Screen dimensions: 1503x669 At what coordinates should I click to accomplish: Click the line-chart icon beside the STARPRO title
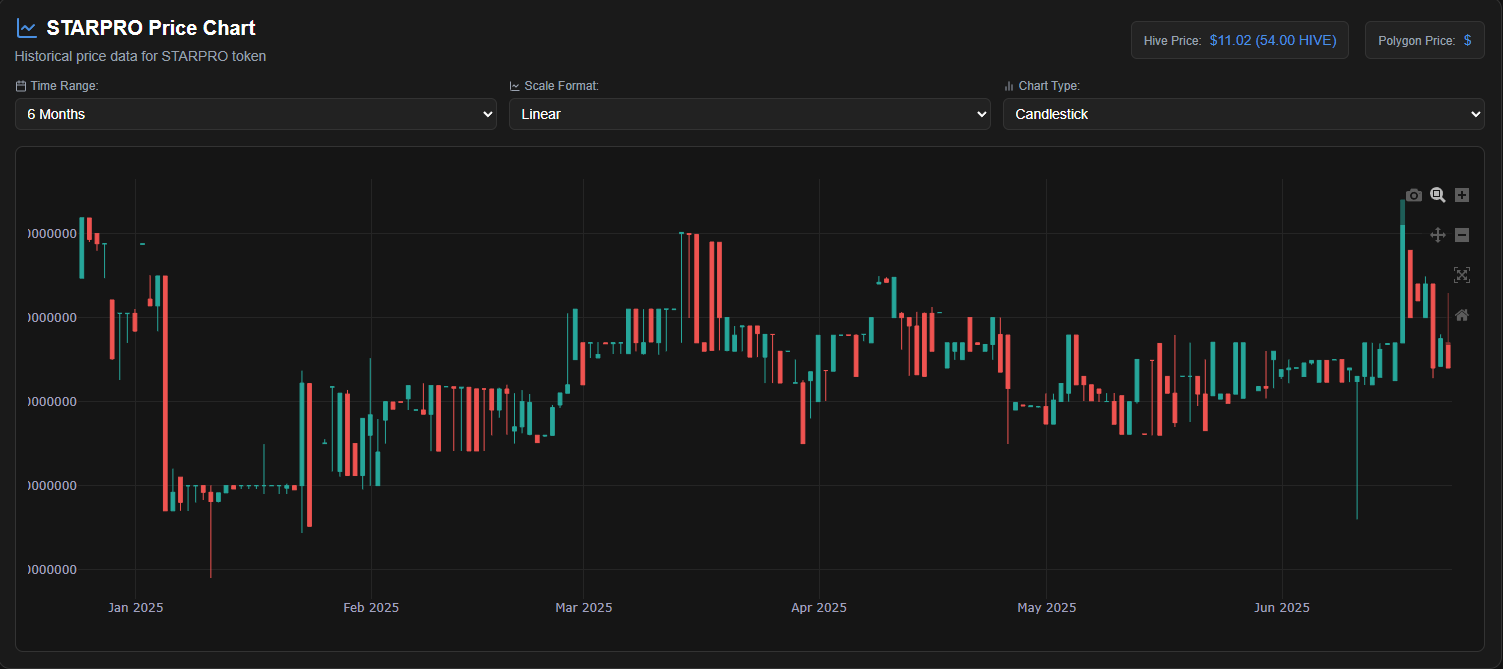27,28
